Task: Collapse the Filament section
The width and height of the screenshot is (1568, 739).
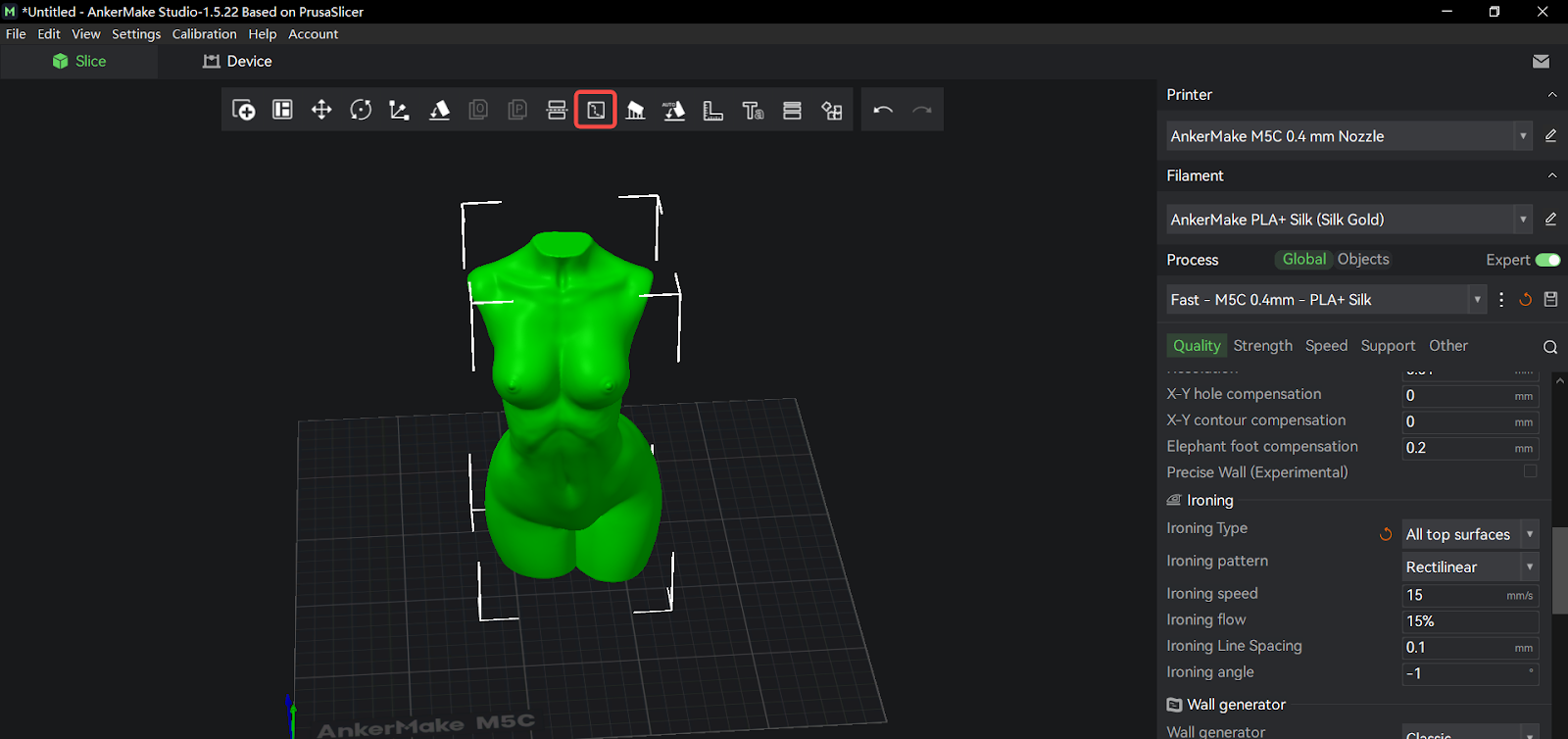Action: [1551, 175]
